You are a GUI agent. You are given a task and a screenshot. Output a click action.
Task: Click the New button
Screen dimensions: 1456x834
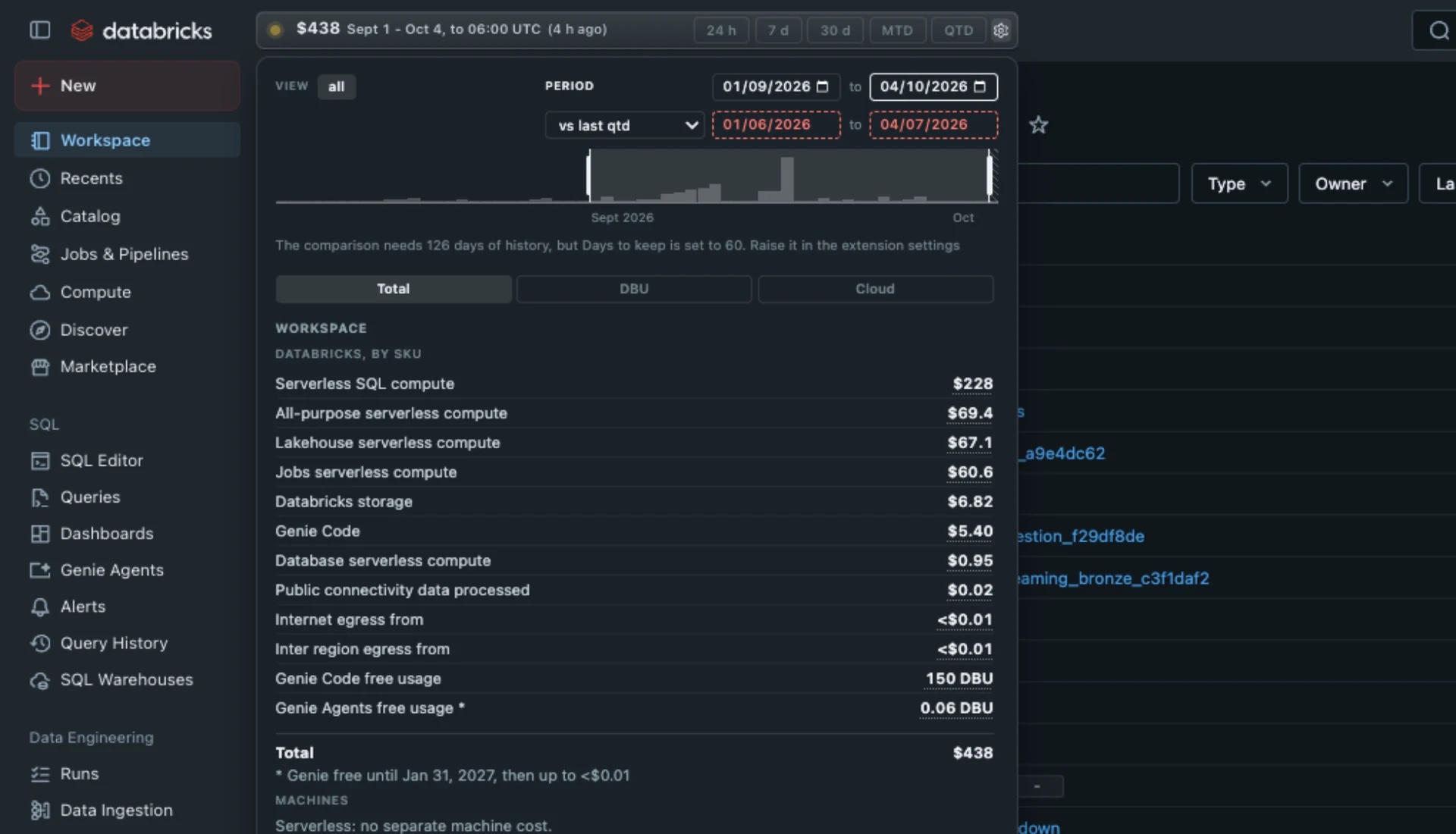tap(127, 86)
